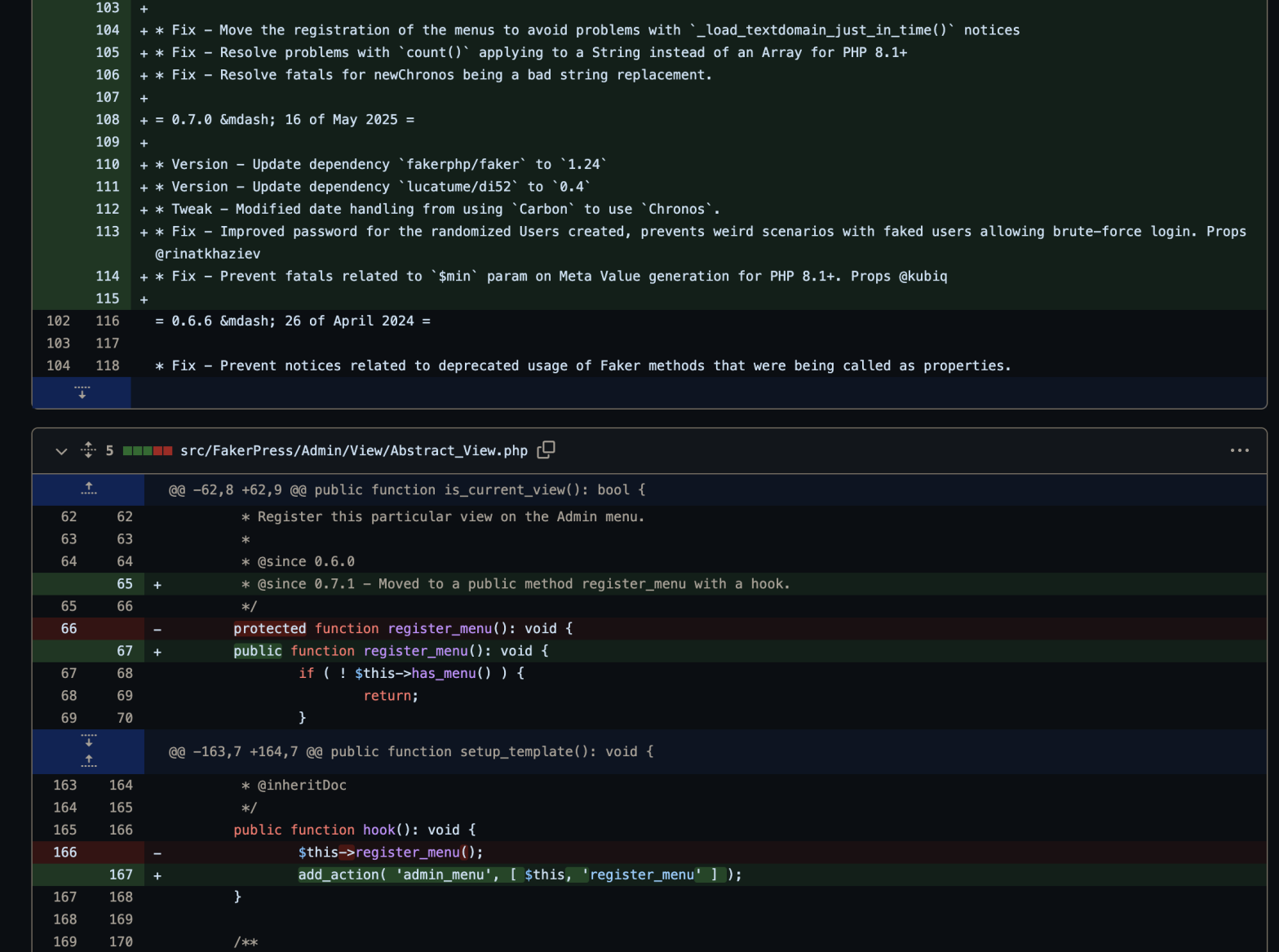Expand up before setup_template hunk

[x=89, y=760]
